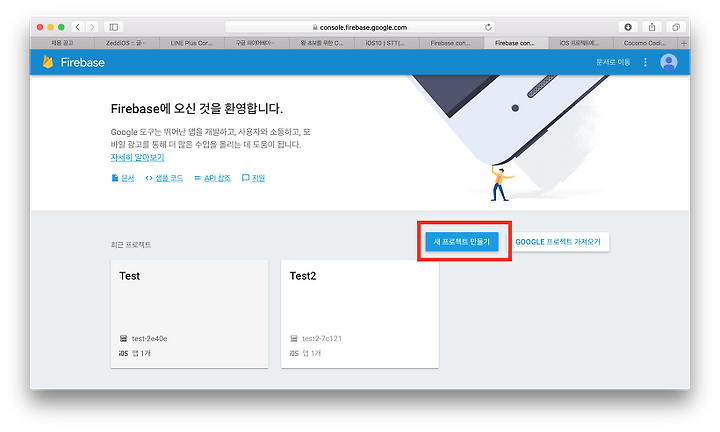Screen dimensions: 720x432
Task: Click 문서로 이동 in the header
Action: point(613,62)
